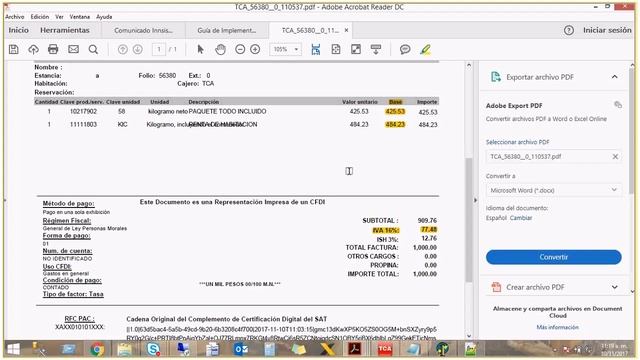
Task: Open the Find text magnifier icon
Action: (93, 49)
